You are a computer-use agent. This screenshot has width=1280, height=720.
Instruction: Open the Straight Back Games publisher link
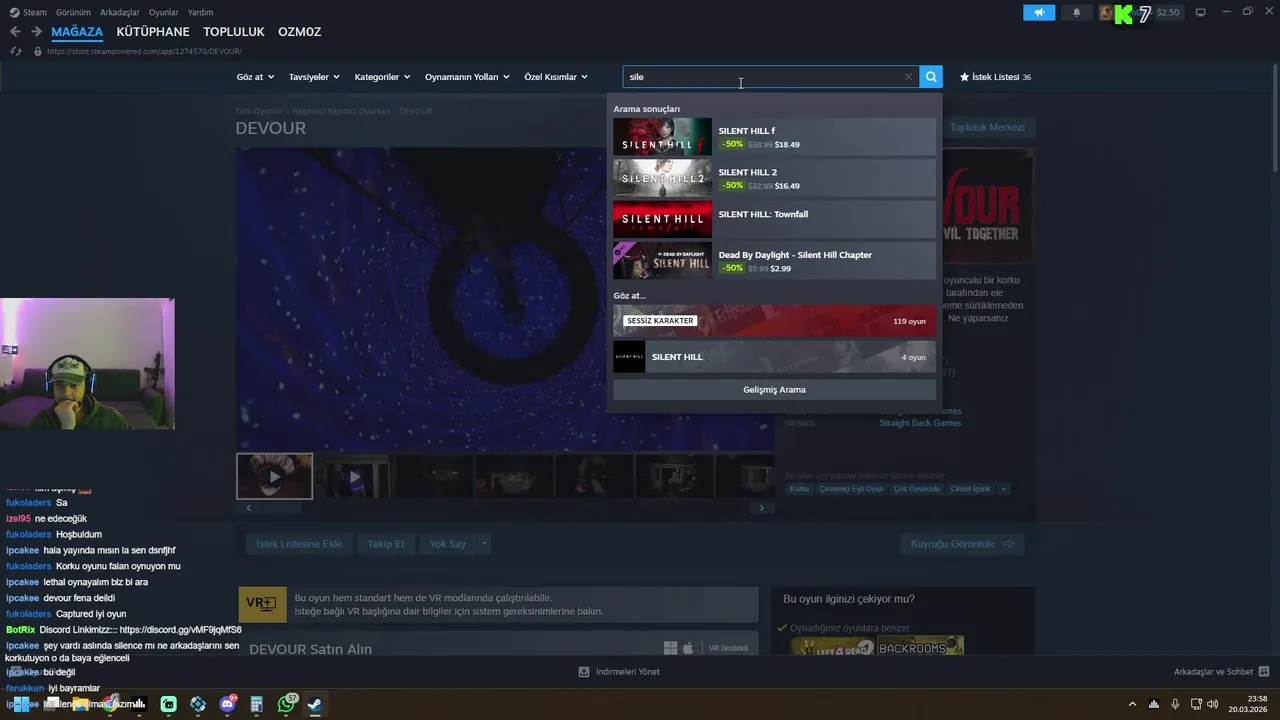pyautogui.click(x=920, y=423)
